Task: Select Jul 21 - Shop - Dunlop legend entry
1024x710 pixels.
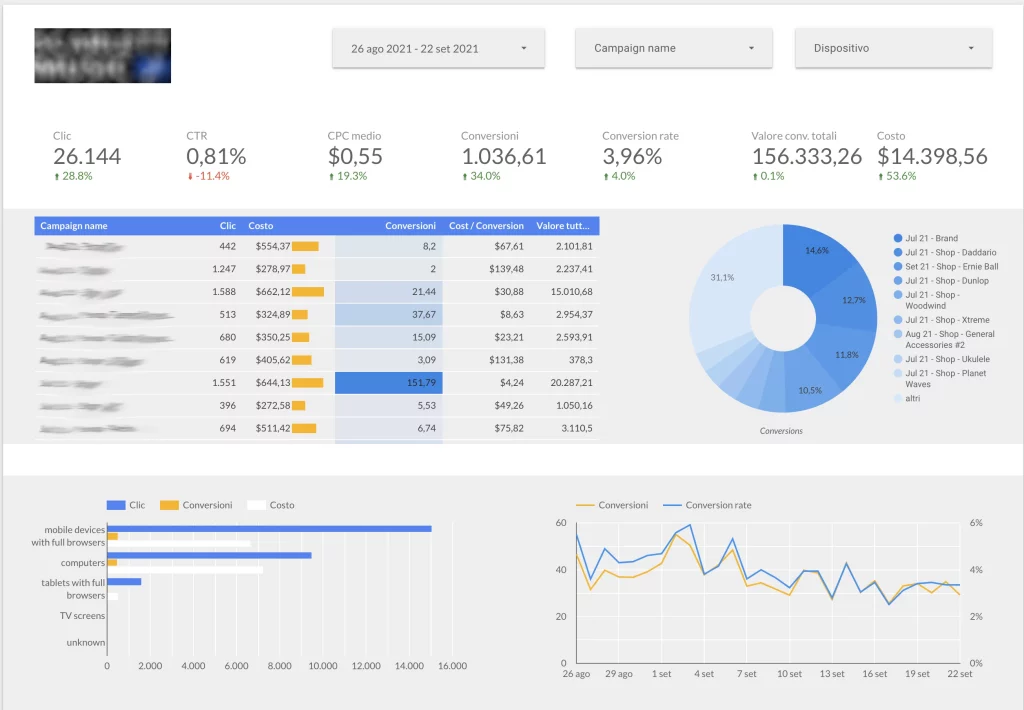Action: 941,281
